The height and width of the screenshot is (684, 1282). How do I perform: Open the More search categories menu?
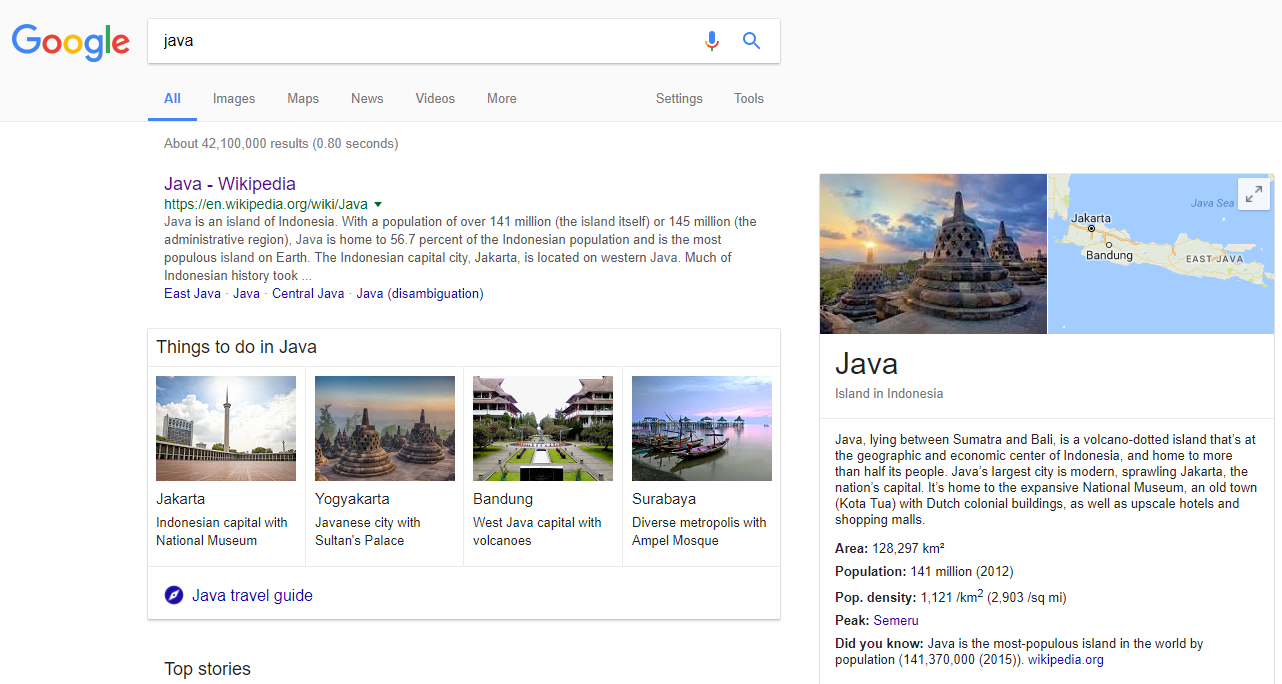point(502,99)
